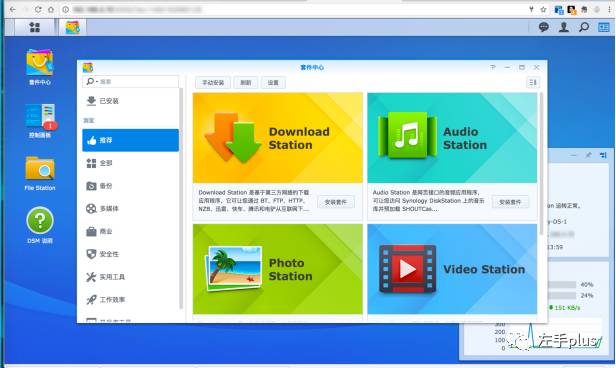This screenshot has height=368, width=616.
Task: Open the Download Station banner
Action: [x=278, y=138]
